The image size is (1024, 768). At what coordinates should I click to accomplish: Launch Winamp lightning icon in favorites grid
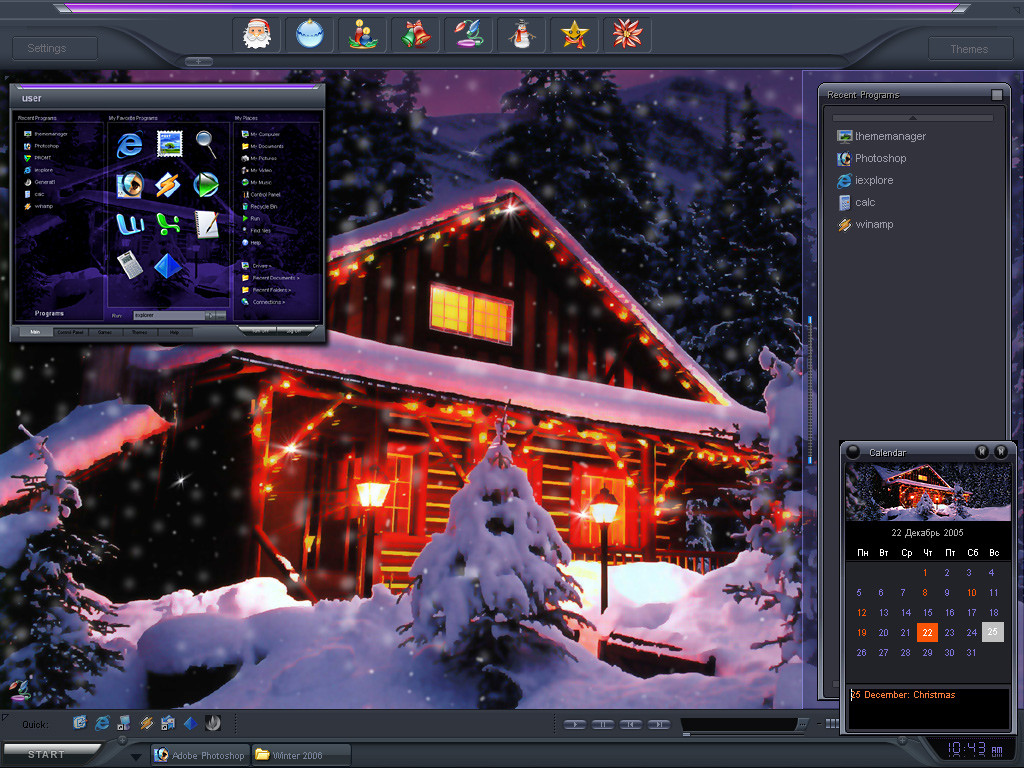coord(168,185)
